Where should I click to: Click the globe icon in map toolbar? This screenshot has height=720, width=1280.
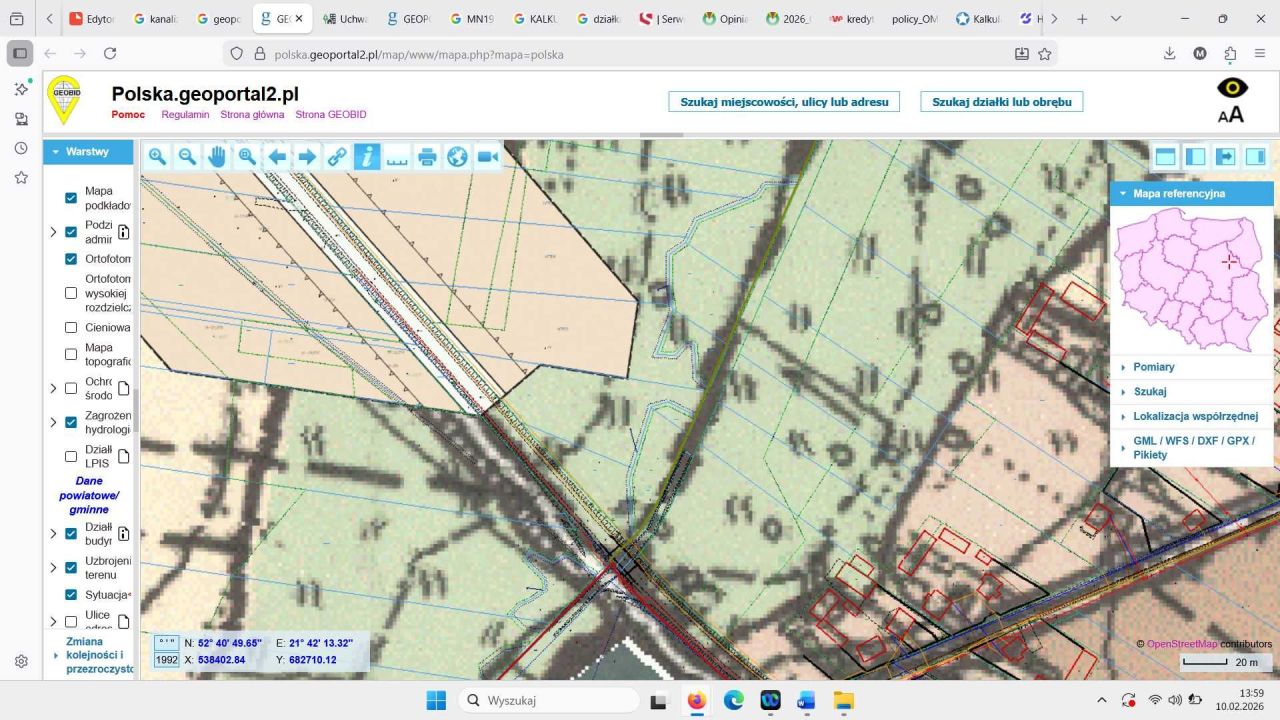457,156
